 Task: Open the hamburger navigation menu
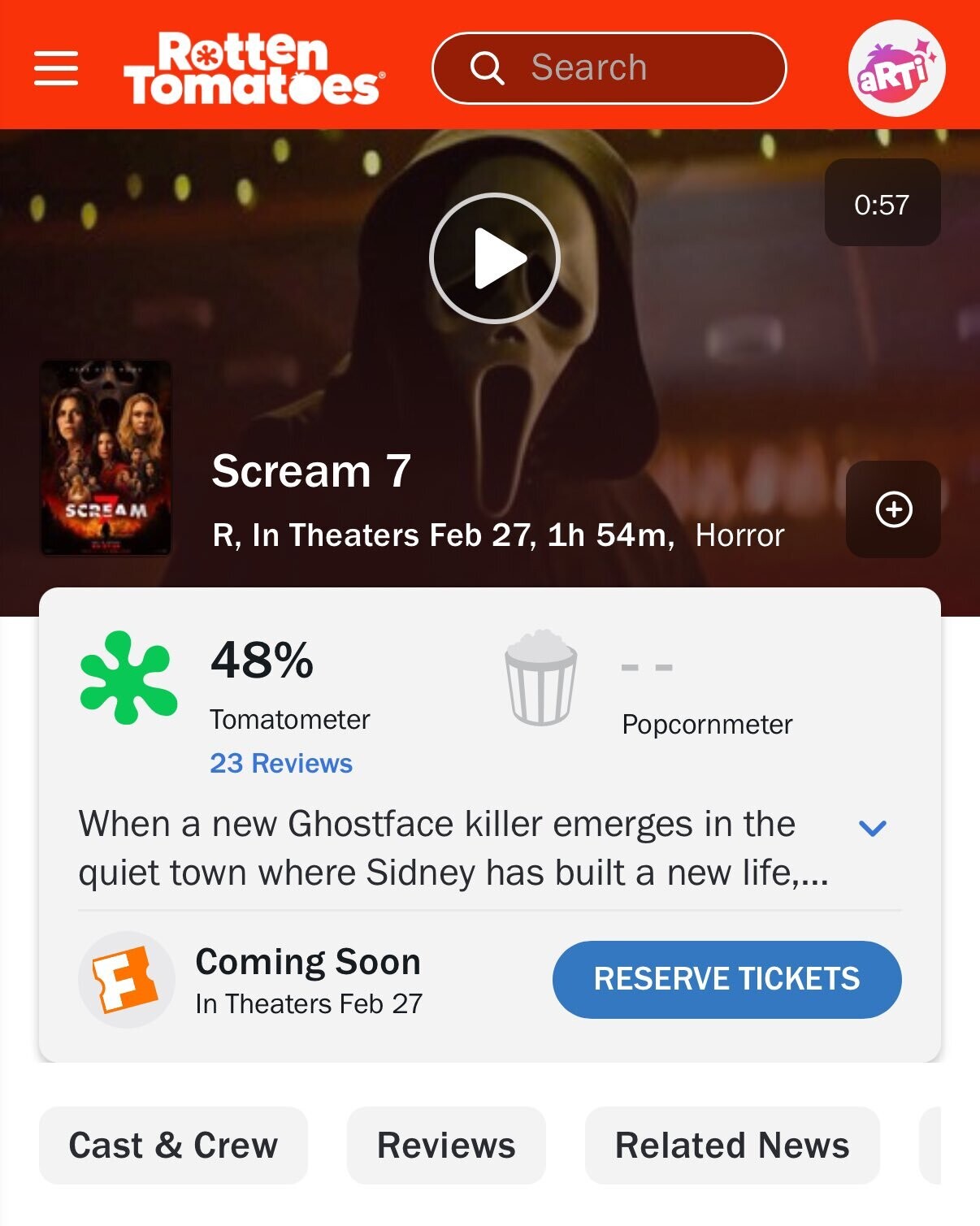tap(56, 68)
